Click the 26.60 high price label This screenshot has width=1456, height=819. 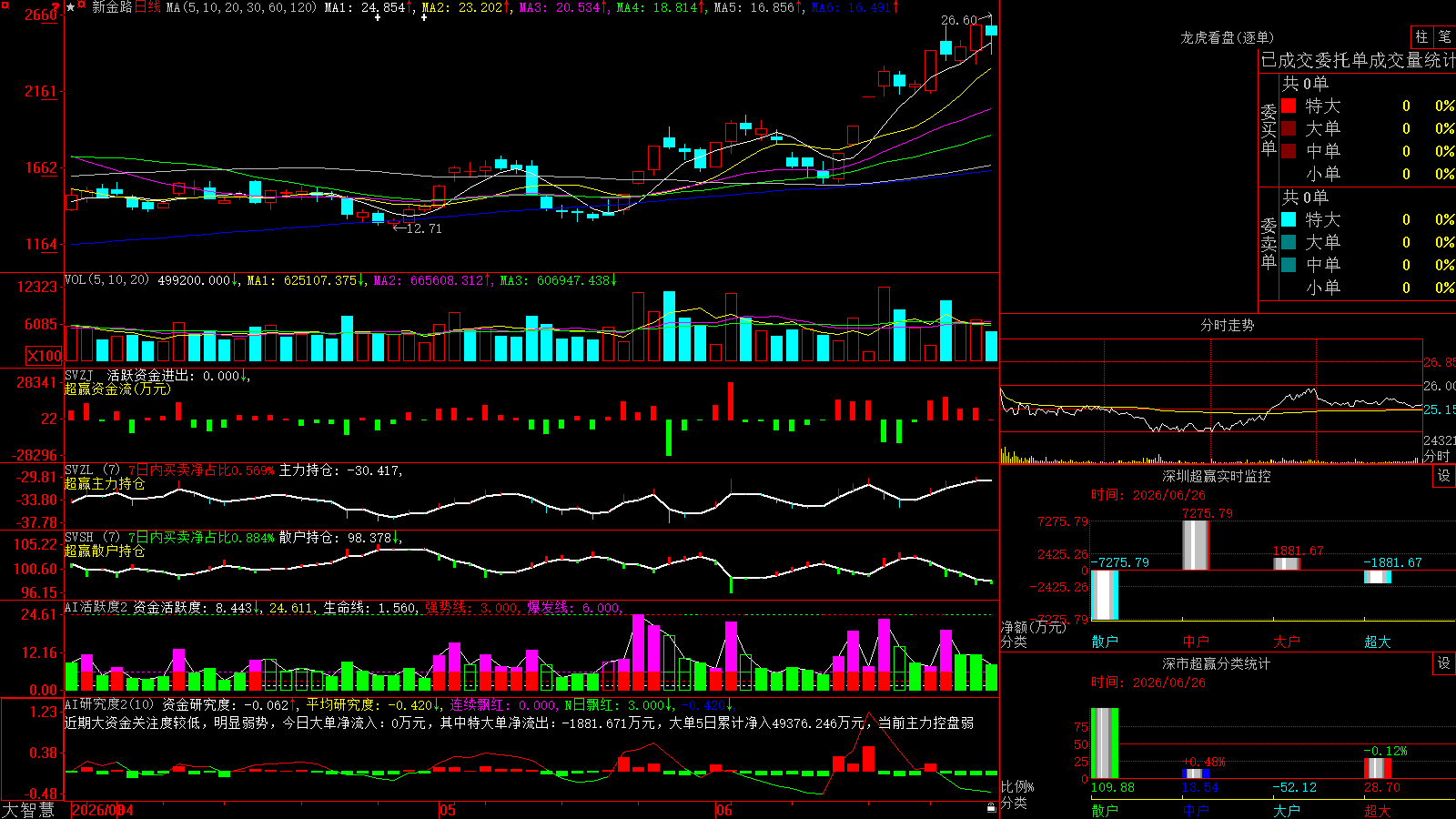(x=959, y=20)
